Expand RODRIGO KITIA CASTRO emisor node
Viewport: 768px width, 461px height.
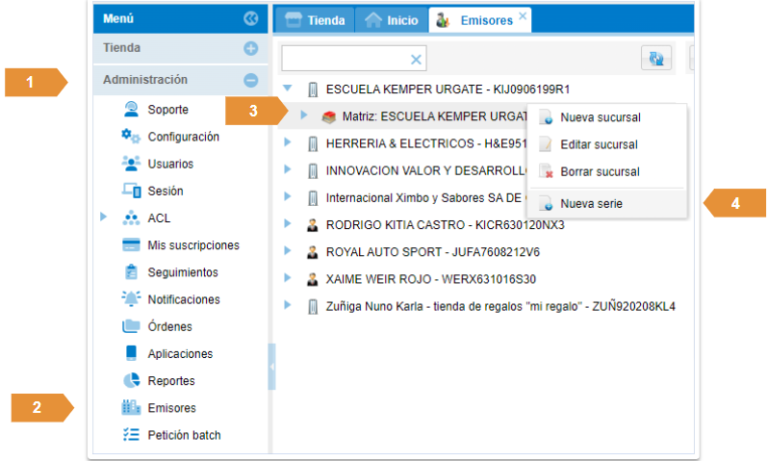289,225
